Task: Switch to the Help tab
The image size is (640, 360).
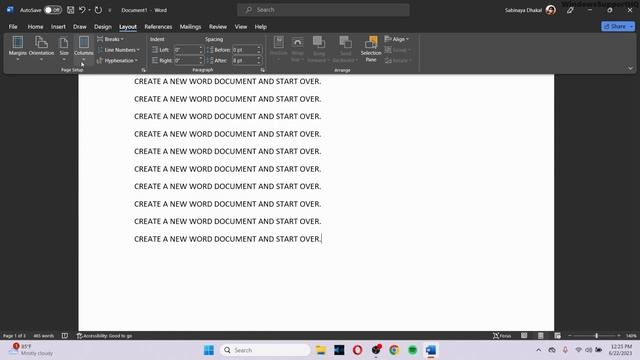Action: [x=260, y=27]
